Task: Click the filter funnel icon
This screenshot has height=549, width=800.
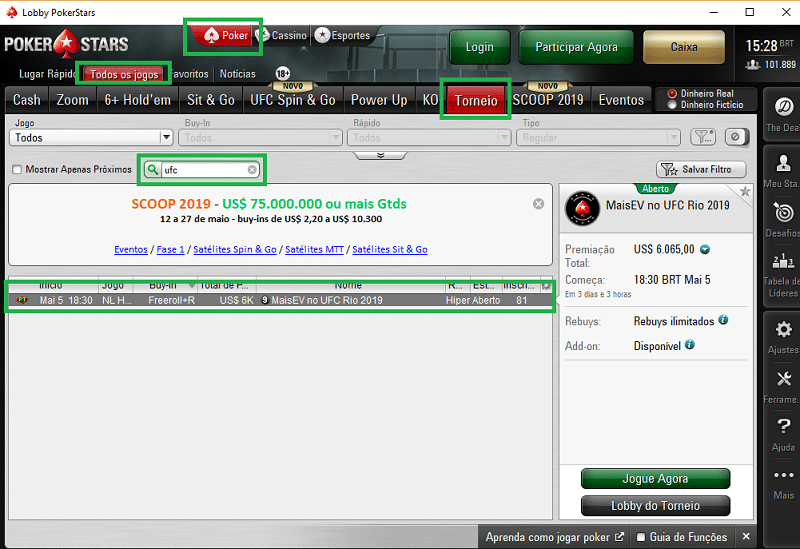Action: point(703,137)
